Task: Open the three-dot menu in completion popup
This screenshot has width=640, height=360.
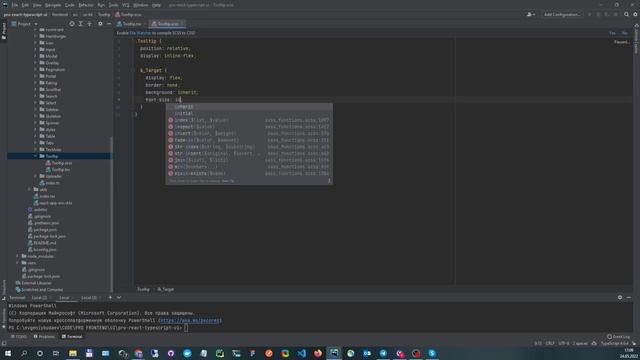Action: coord(329,181)
